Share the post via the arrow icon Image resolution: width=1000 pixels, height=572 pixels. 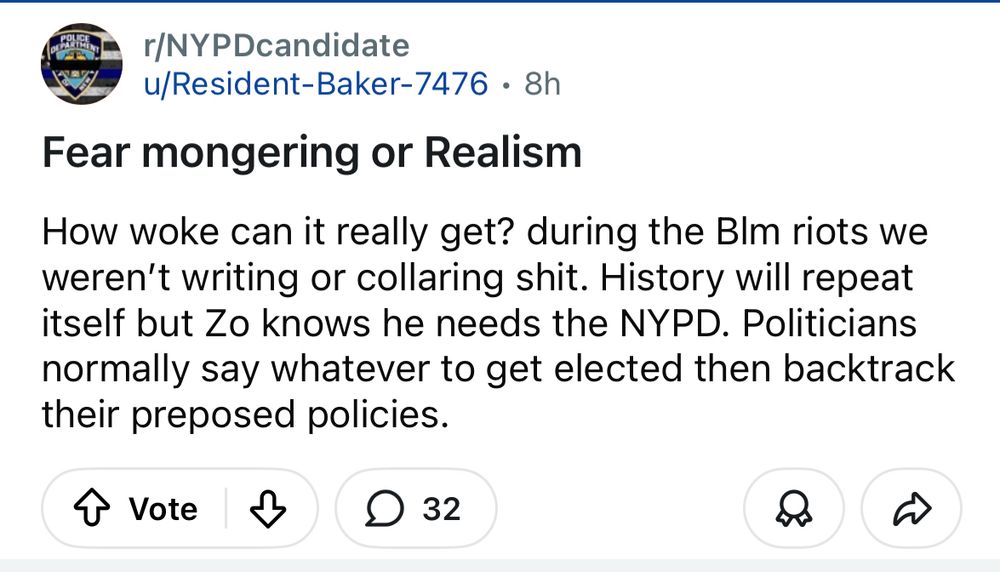[x=911, y=509]
